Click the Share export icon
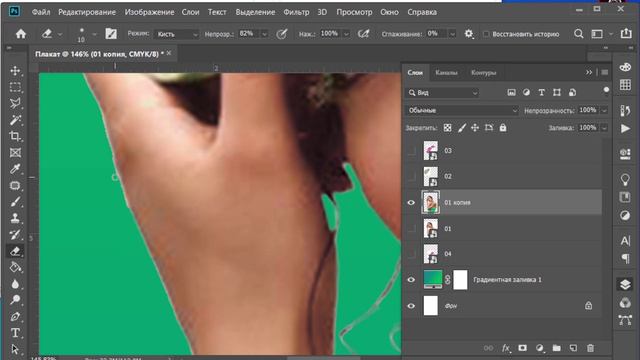 (626, 33)
